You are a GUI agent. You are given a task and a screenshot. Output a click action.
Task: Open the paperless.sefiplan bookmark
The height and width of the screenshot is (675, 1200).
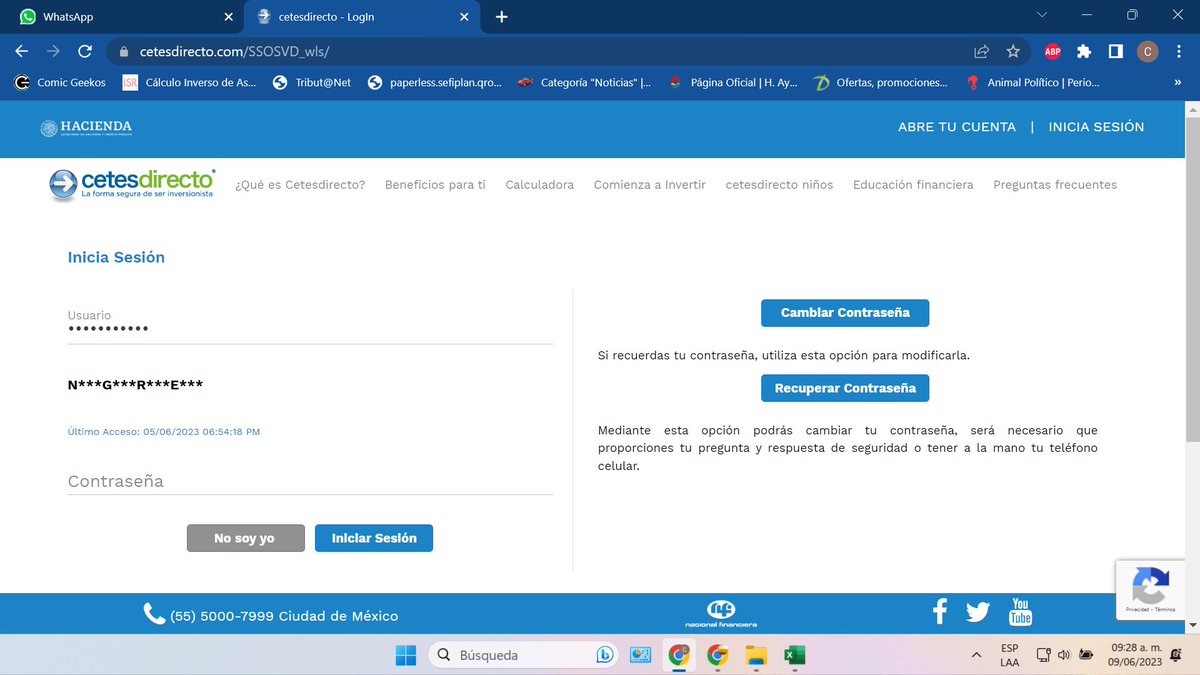(x=435, y=83)
